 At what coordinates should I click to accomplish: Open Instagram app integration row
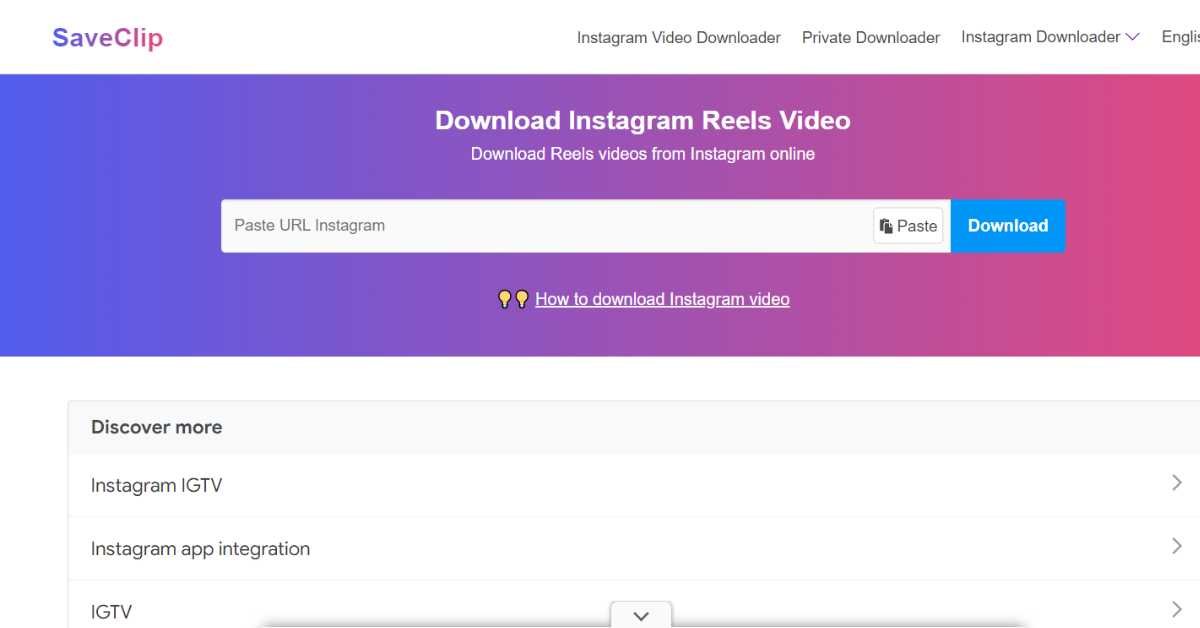click(634, 549)
